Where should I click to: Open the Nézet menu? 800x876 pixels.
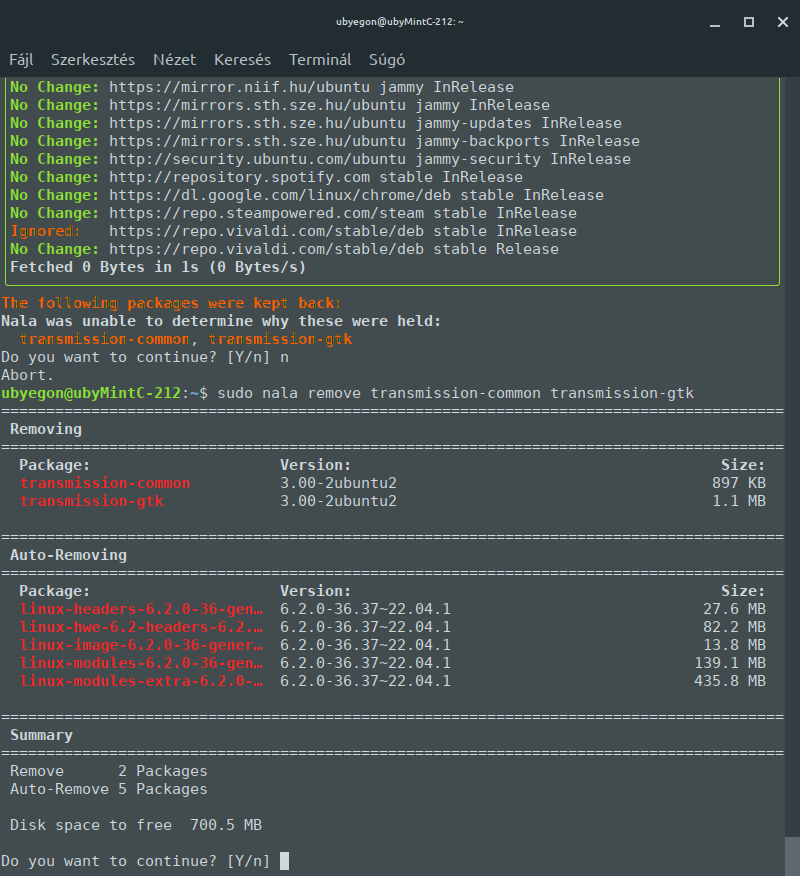pyautogui.click(x=175, y=60)
